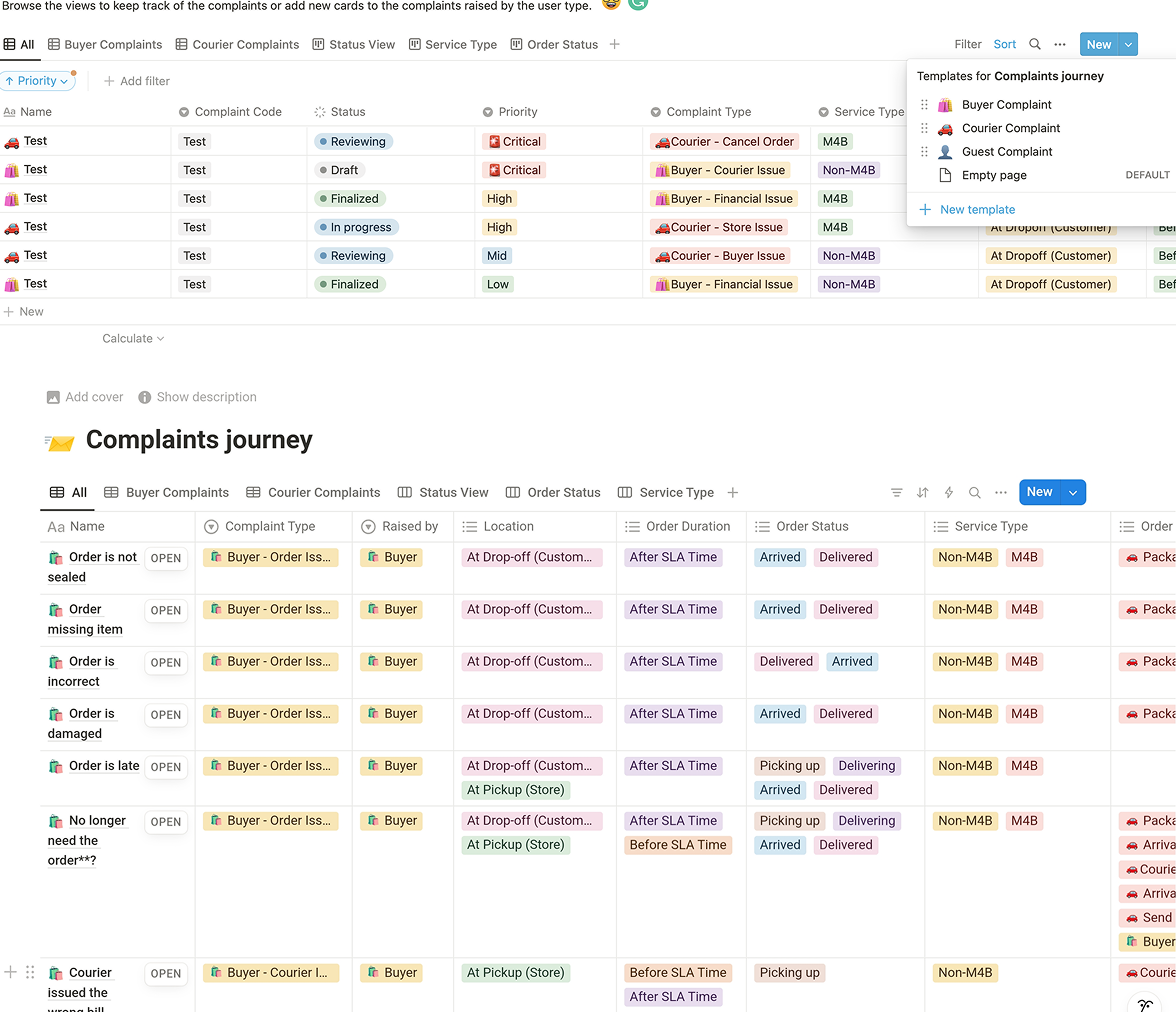
Task: Open the magnifier search in Complaints journey toolbar
Action: point(974,492)
